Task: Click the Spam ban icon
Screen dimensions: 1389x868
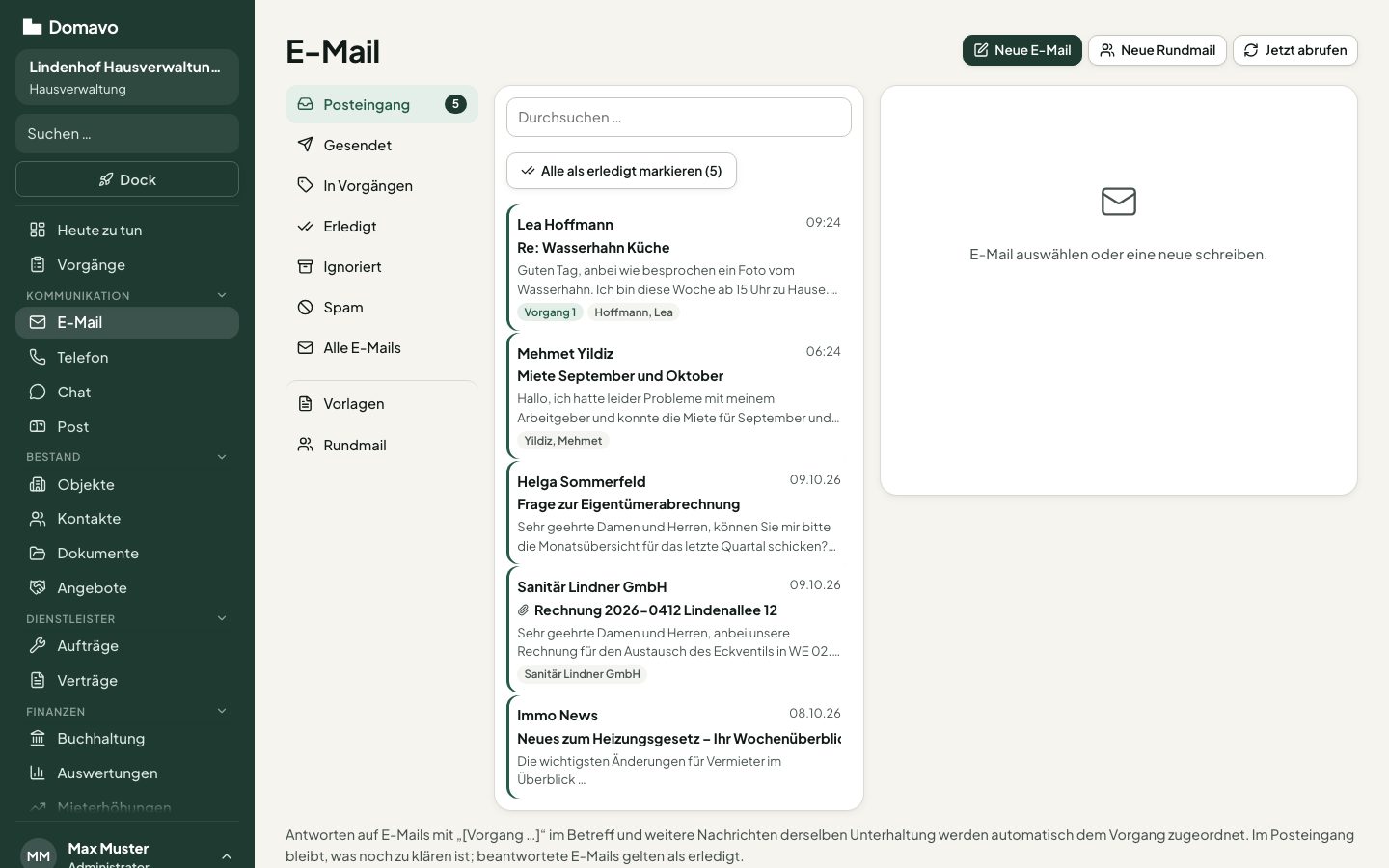Action: click(305, 308)
